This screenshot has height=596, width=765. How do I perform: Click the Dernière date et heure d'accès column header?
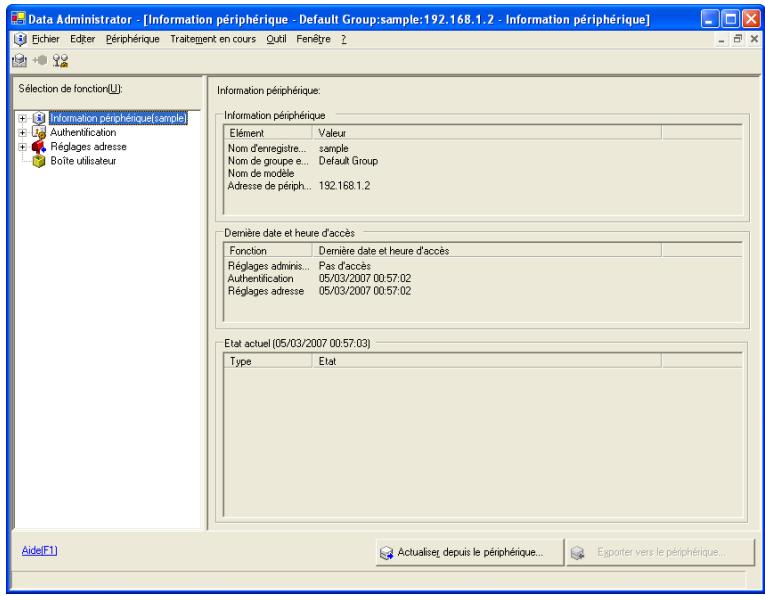(486, 251)
